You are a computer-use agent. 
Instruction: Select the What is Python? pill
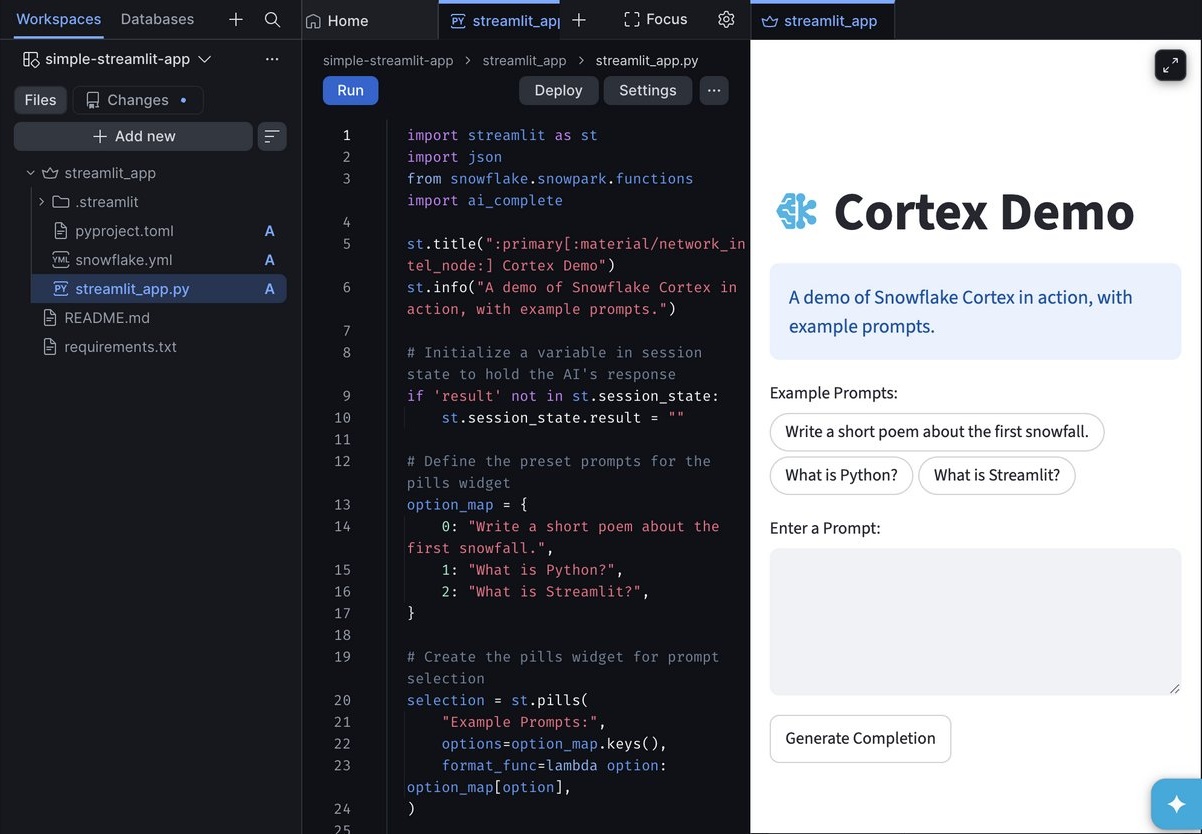(841, 475)
